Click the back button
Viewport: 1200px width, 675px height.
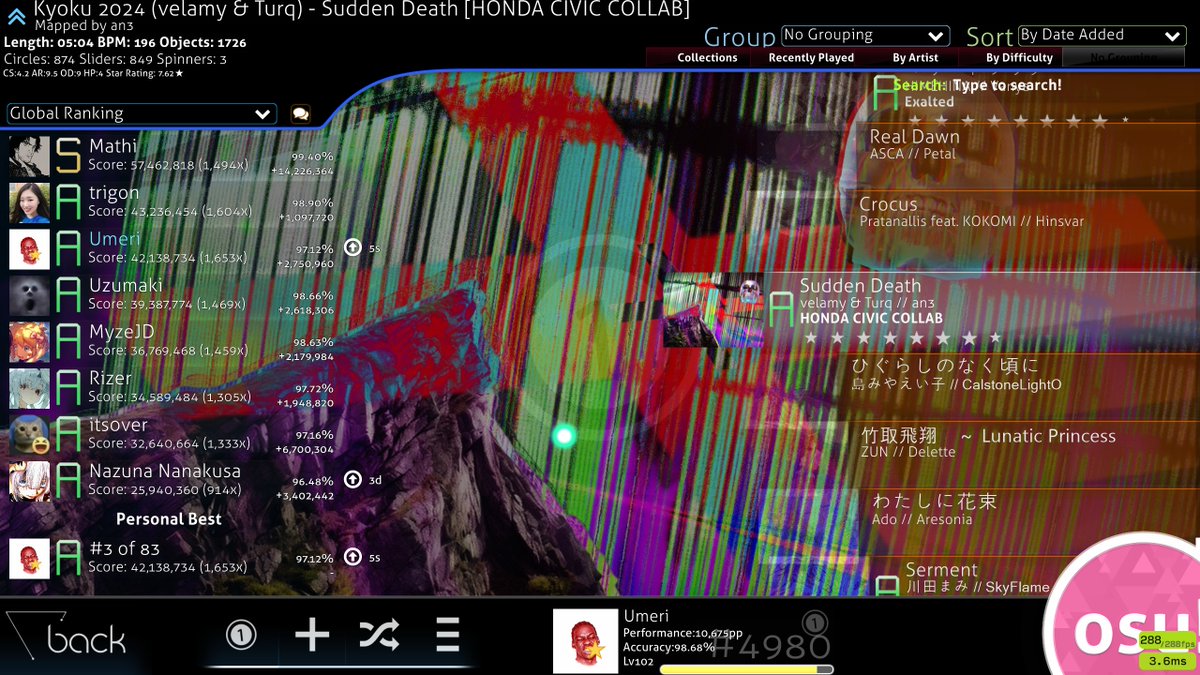(67, 637)
